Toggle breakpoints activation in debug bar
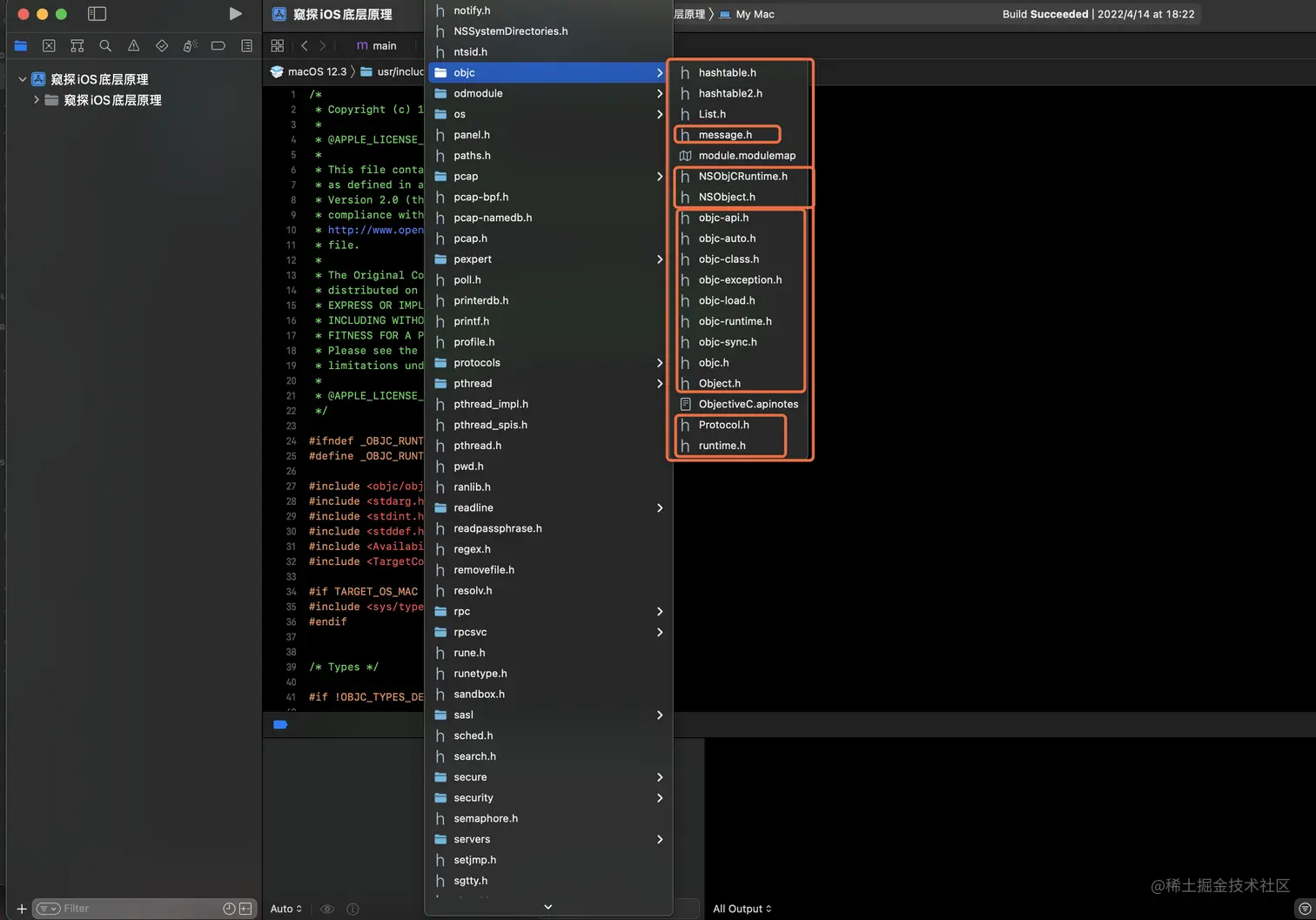Image resolution: width=1316 pixels, height=920 pixels. (x=280, y=724)
